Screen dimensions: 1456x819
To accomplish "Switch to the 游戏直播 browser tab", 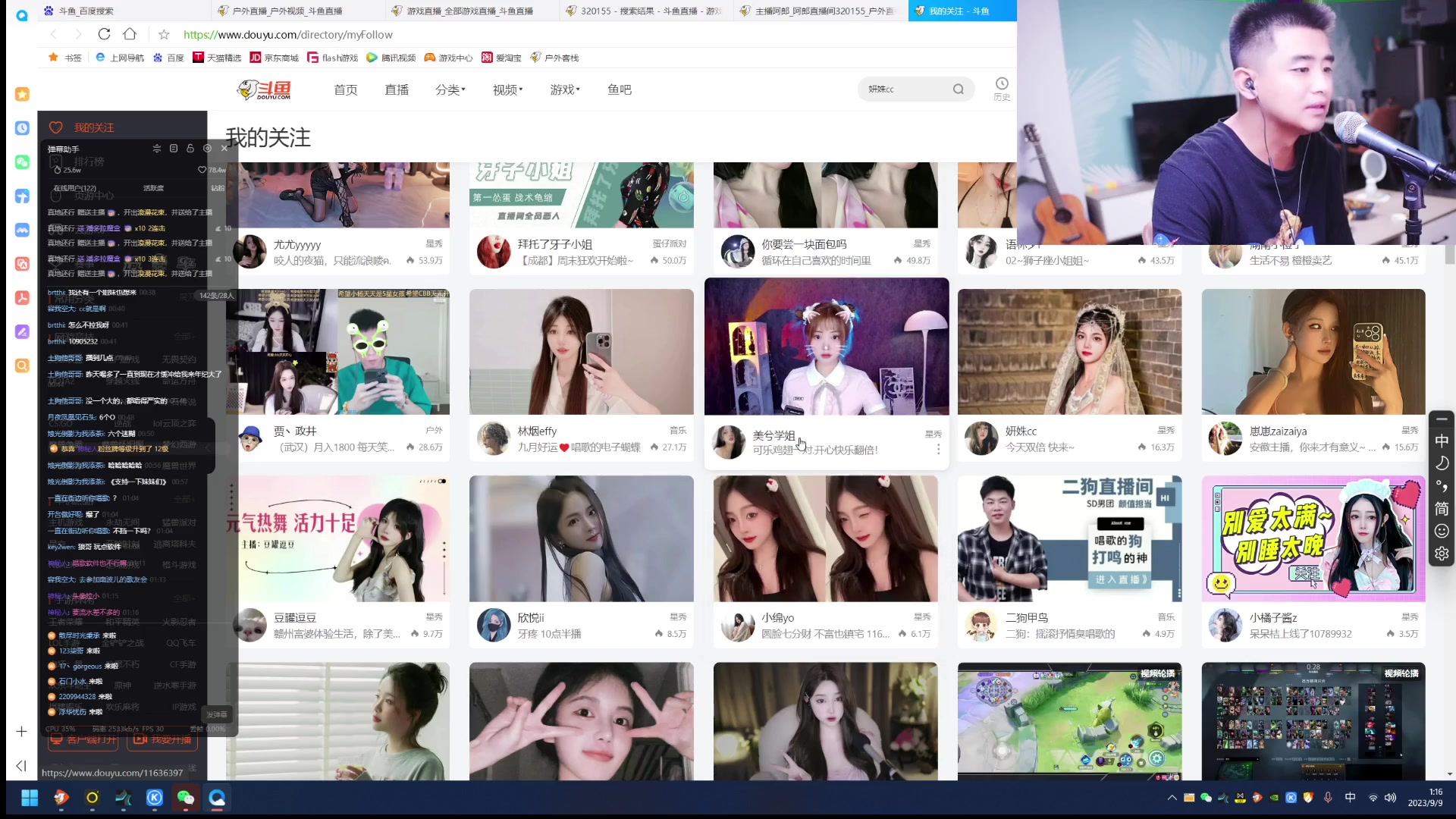I will tap(472, 11).
